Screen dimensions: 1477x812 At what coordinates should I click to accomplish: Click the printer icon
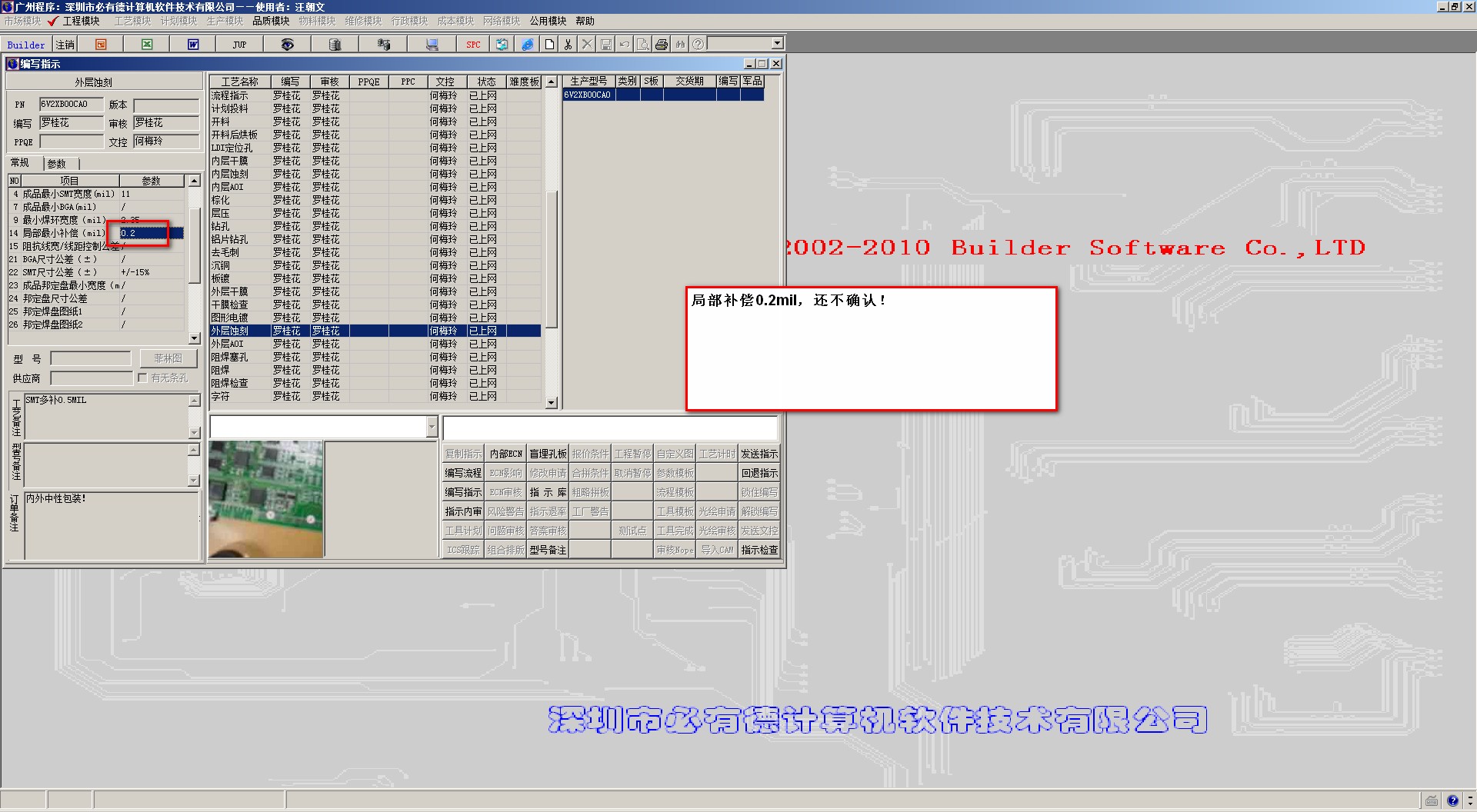661,45
